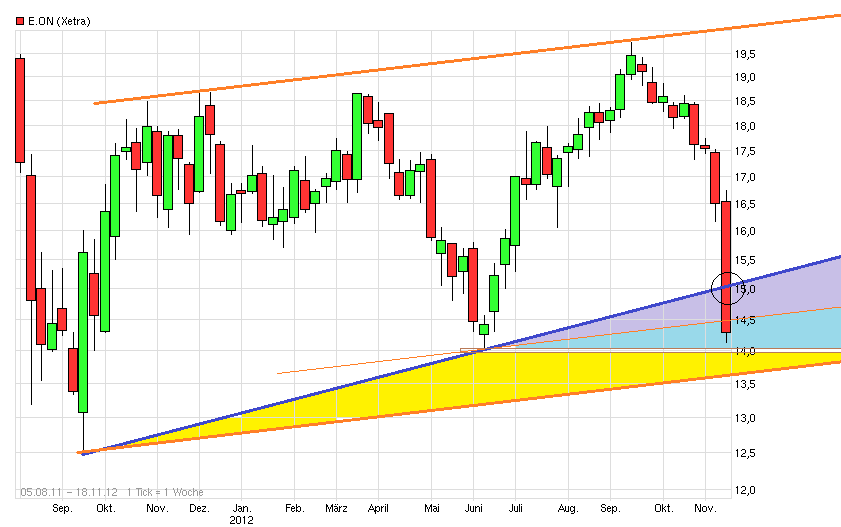Click the 19,0 price axis label
This screenshot has height=527, width=841.
(x=745, y=77)
